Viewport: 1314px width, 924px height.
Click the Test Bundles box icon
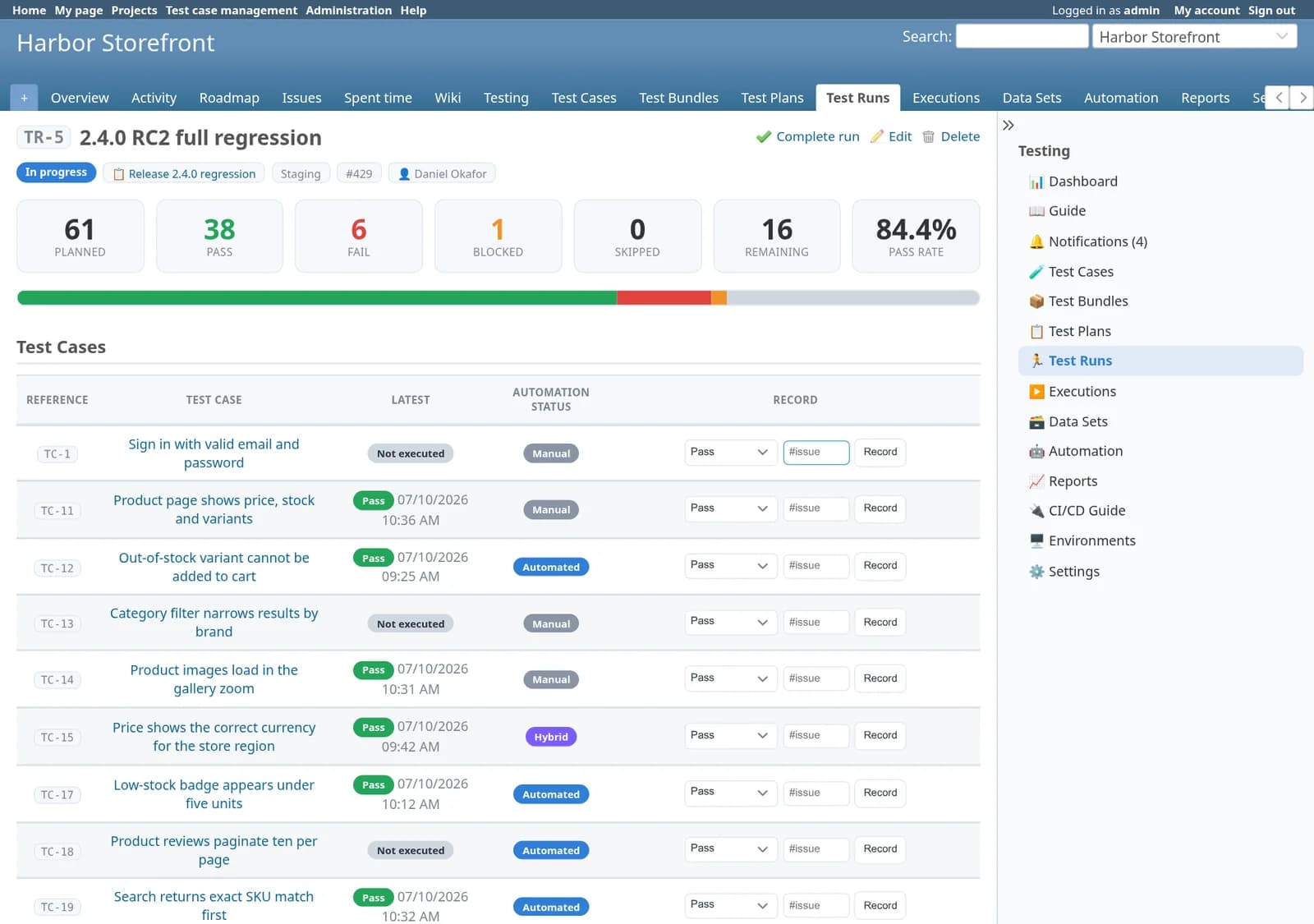point(1036,301)
